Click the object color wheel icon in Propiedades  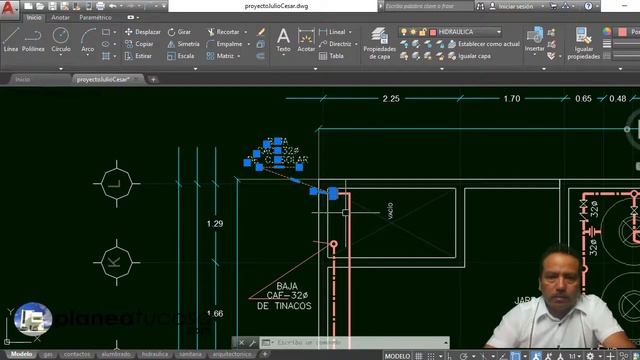[607, 32]
